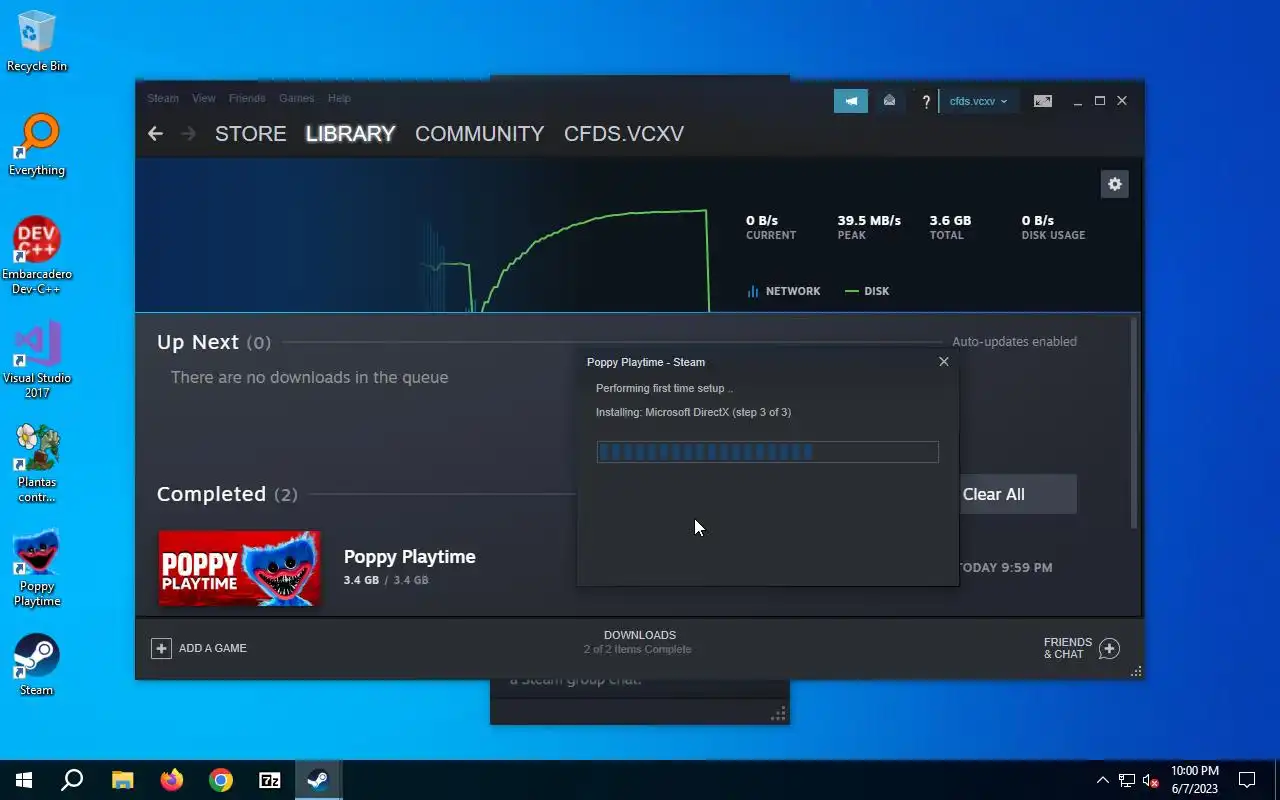Viewport: 1280px width, 800px height.
Task: Click the Steam back arrow
Action: (155, 133)
